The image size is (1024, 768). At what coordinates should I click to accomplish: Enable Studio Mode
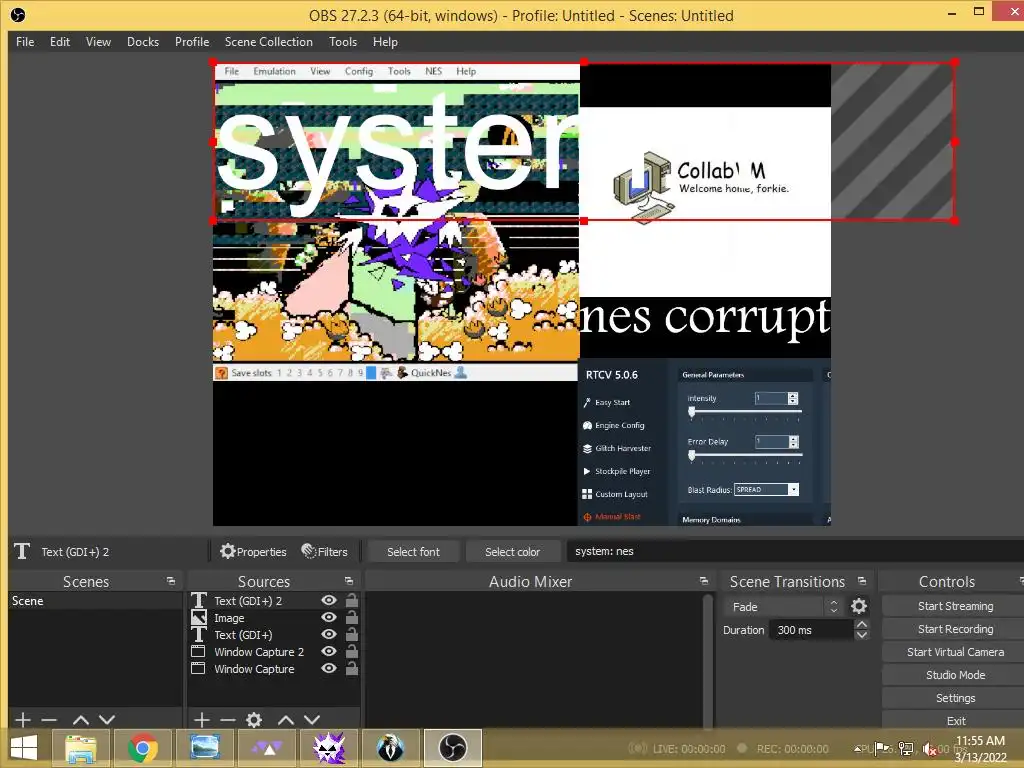[x=955, y=675]
